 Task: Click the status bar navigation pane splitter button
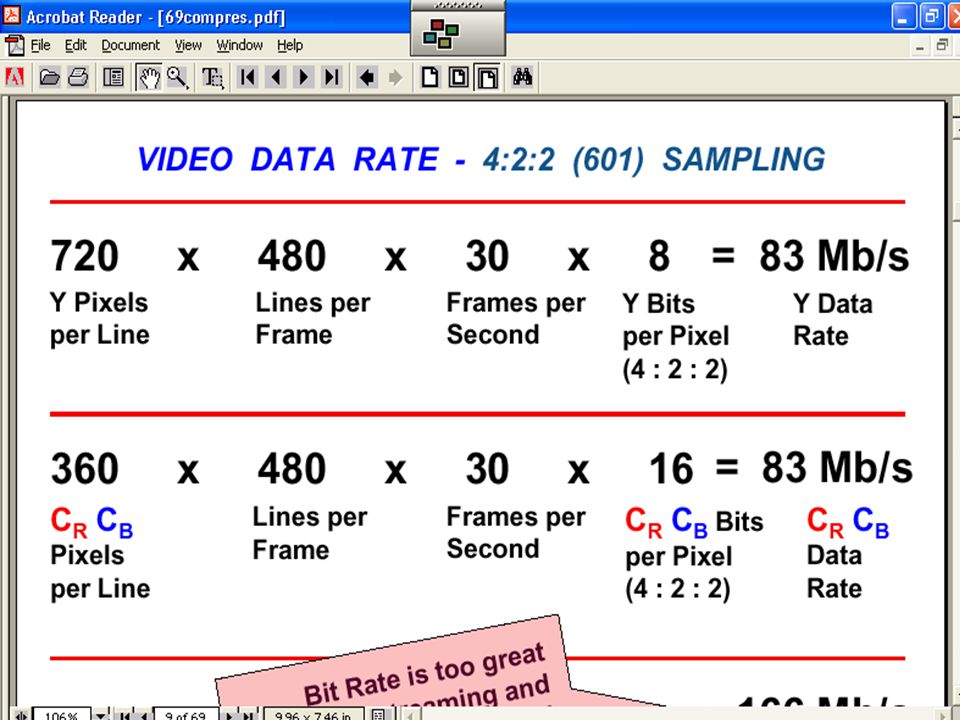click(21, 715)
